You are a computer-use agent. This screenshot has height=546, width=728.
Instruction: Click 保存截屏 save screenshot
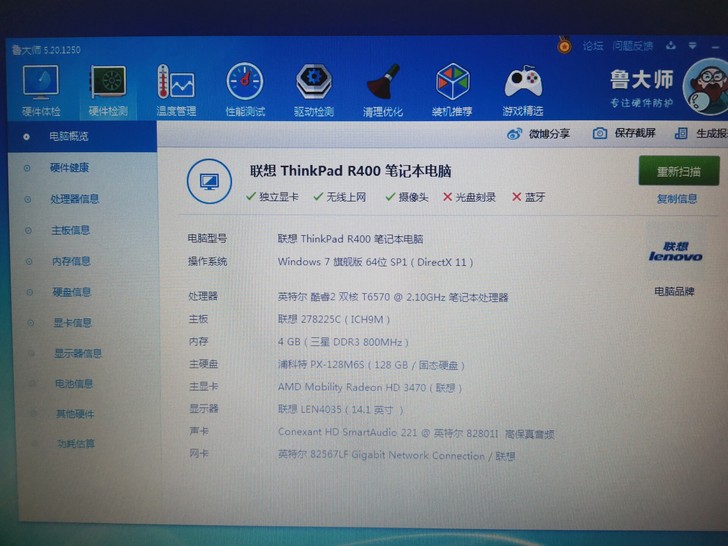pos(624,133)
